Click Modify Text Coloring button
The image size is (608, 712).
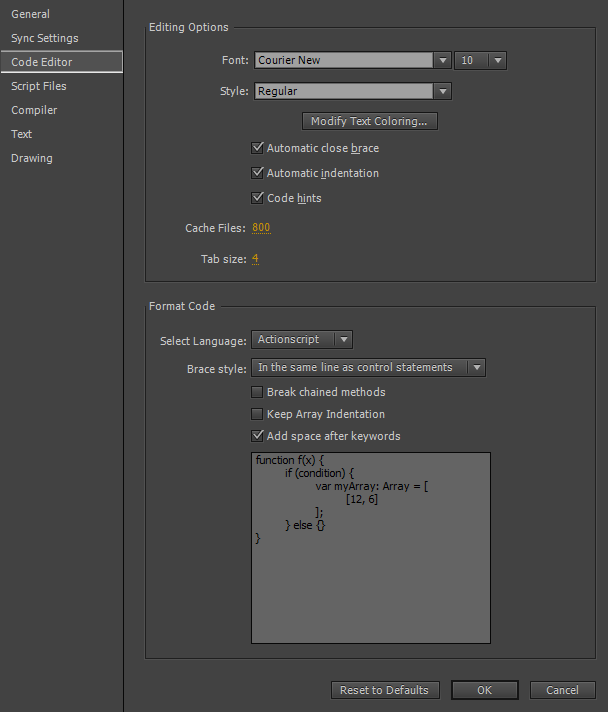tap(370, 121)
